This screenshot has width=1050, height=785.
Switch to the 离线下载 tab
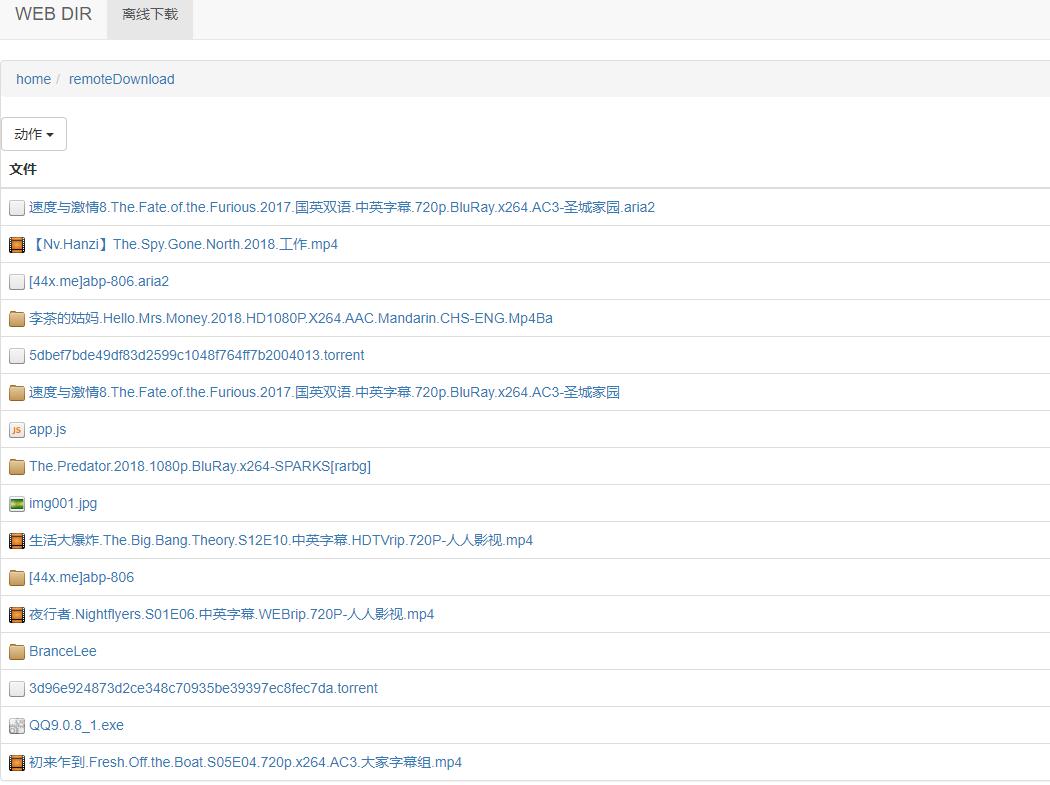click(150, 15)
